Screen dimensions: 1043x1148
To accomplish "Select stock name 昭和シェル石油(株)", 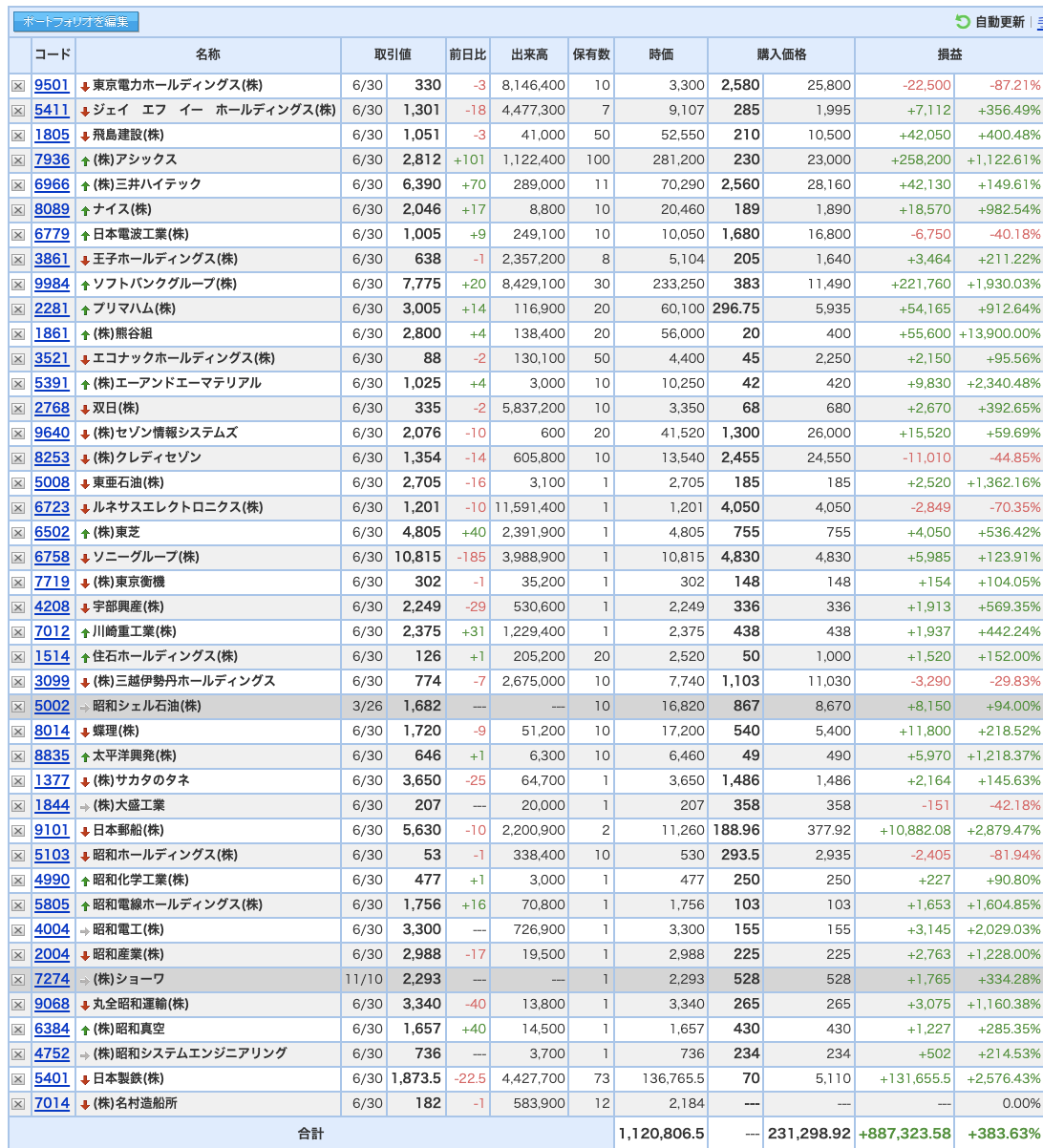I will point(146,706).
